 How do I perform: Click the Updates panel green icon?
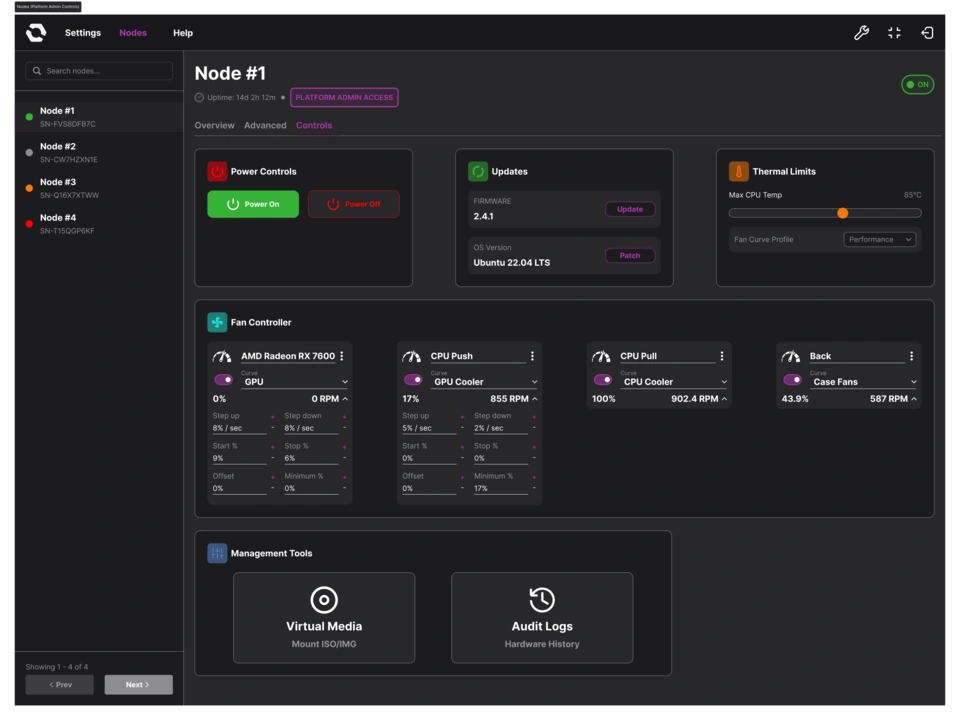pyautogui.click(x=477, y=171)
